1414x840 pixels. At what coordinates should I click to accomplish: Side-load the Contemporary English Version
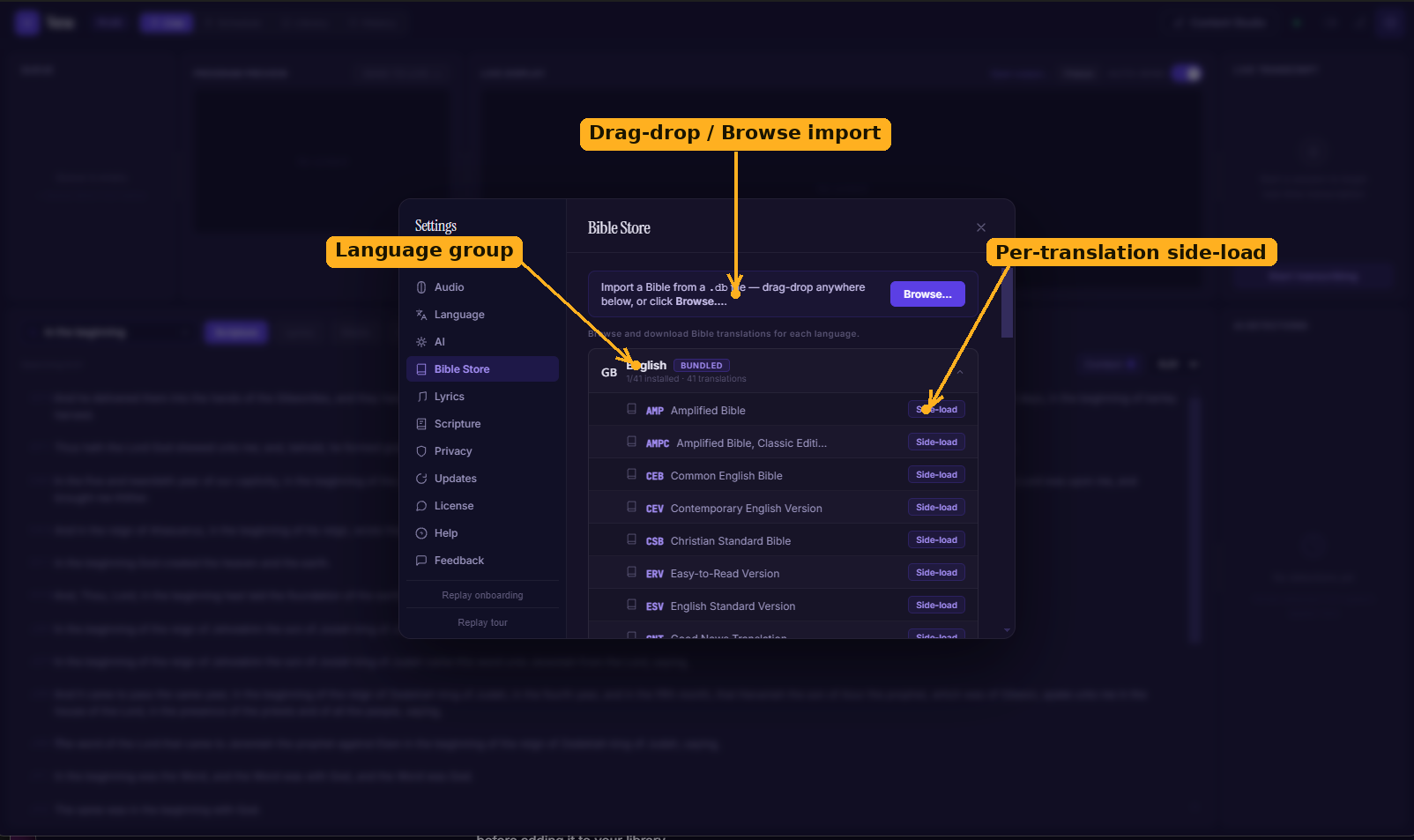click(x=936, y=508)
